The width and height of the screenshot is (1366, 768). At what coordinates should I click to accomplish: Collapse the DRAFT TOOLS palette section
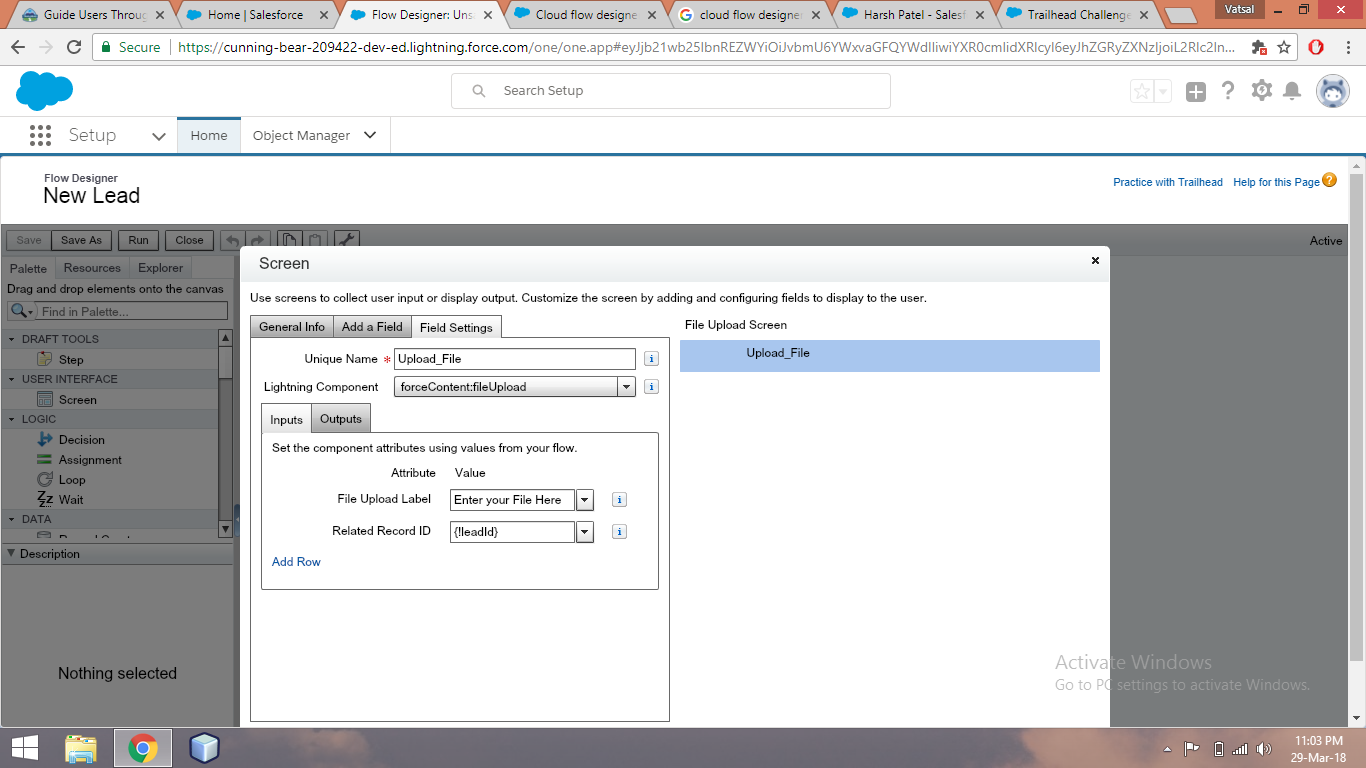coord(12,339)
